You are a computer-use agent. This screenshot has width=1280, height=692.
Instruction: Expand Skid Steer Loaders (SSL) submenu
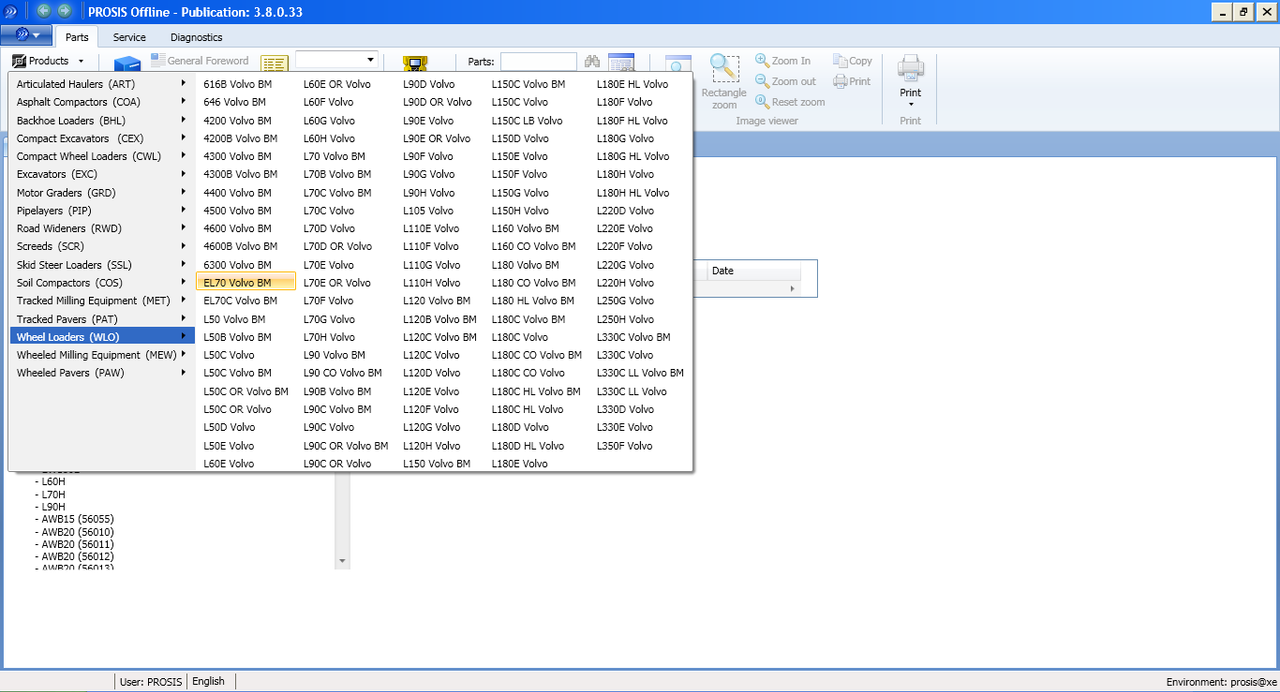[184, 265]
